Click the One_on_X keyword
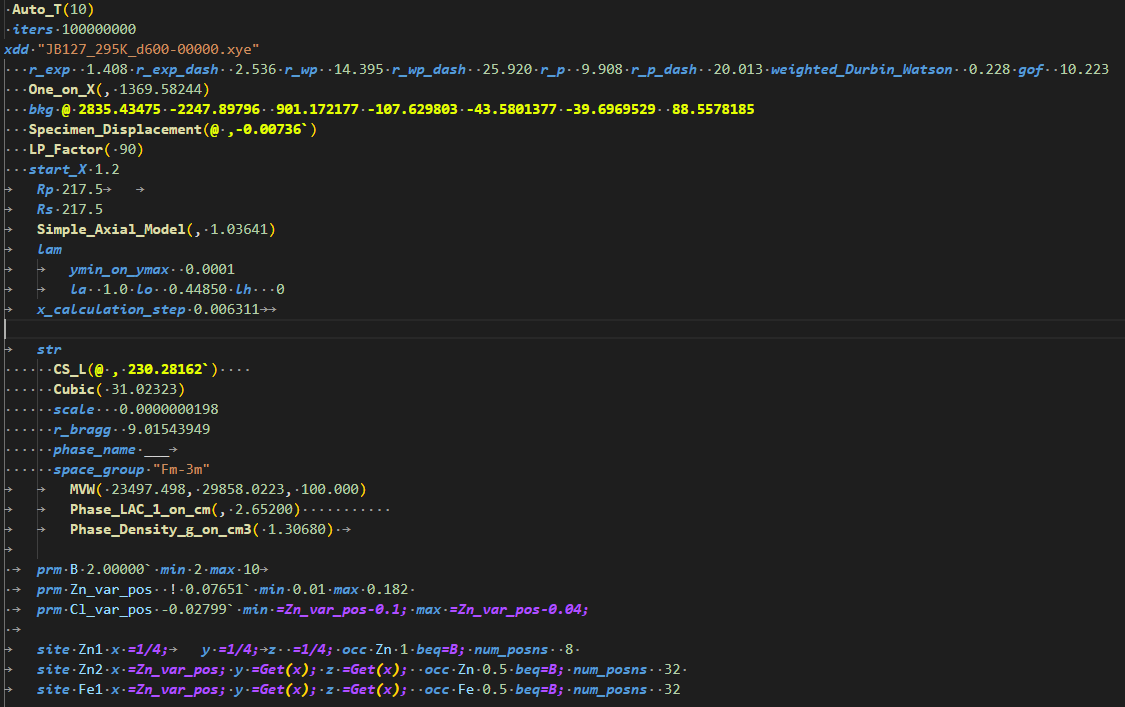The height and width of the screenshot is (707, 1125). point(66,90)
